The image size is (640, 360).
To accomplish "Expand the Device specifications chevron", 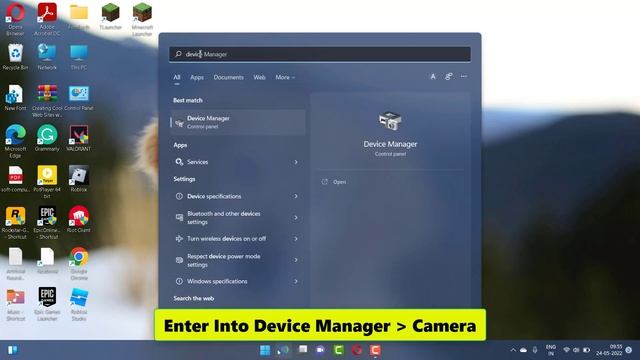I will pyautogui.click(x=296, y=196).
